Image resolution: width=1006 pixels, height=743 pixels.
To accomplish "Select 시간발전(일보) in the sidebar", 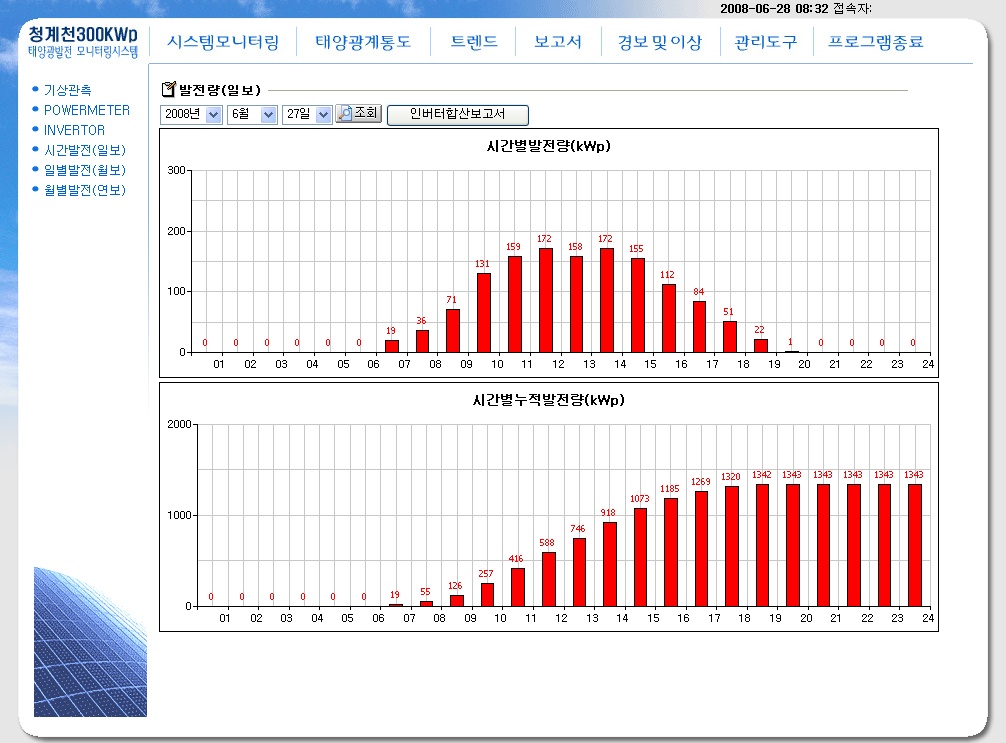I will click(x=85, y=150).
